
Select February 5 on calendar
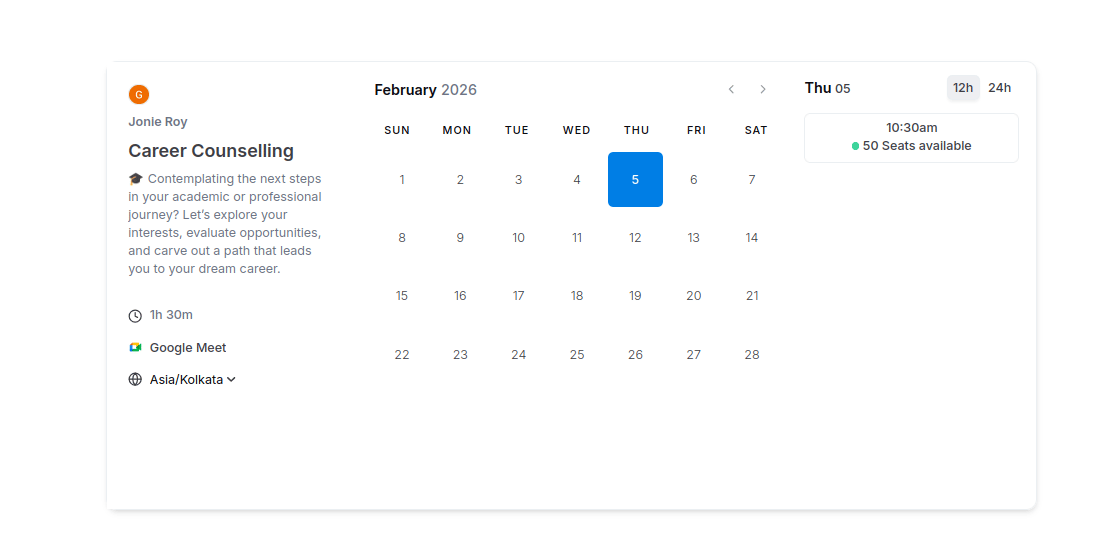[635, 180]
